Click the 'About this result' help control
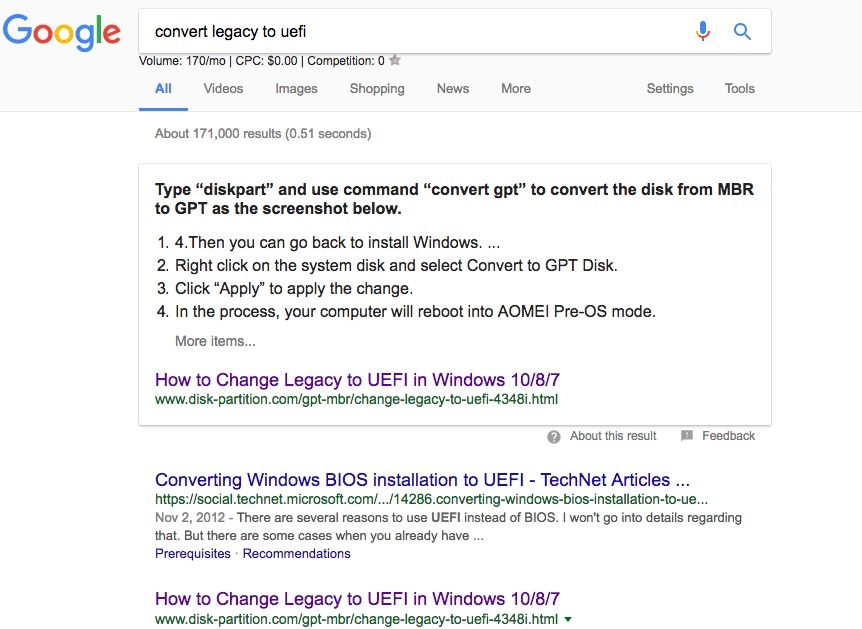862x629 pixels. pyautogui.click(x=612, y=436)
